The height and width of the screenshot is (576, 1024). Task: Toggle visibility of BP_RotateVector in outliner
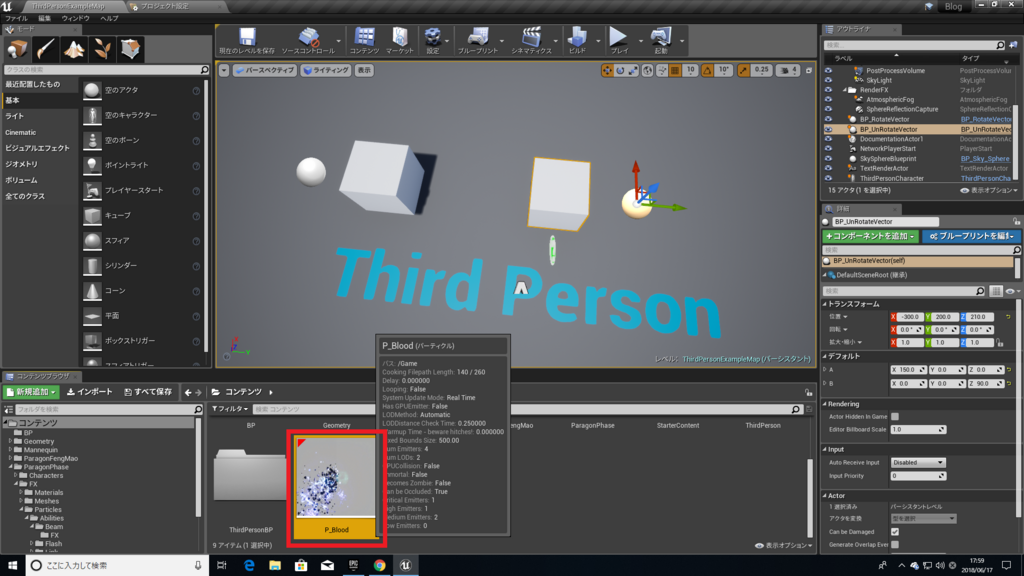click(828, 119)
